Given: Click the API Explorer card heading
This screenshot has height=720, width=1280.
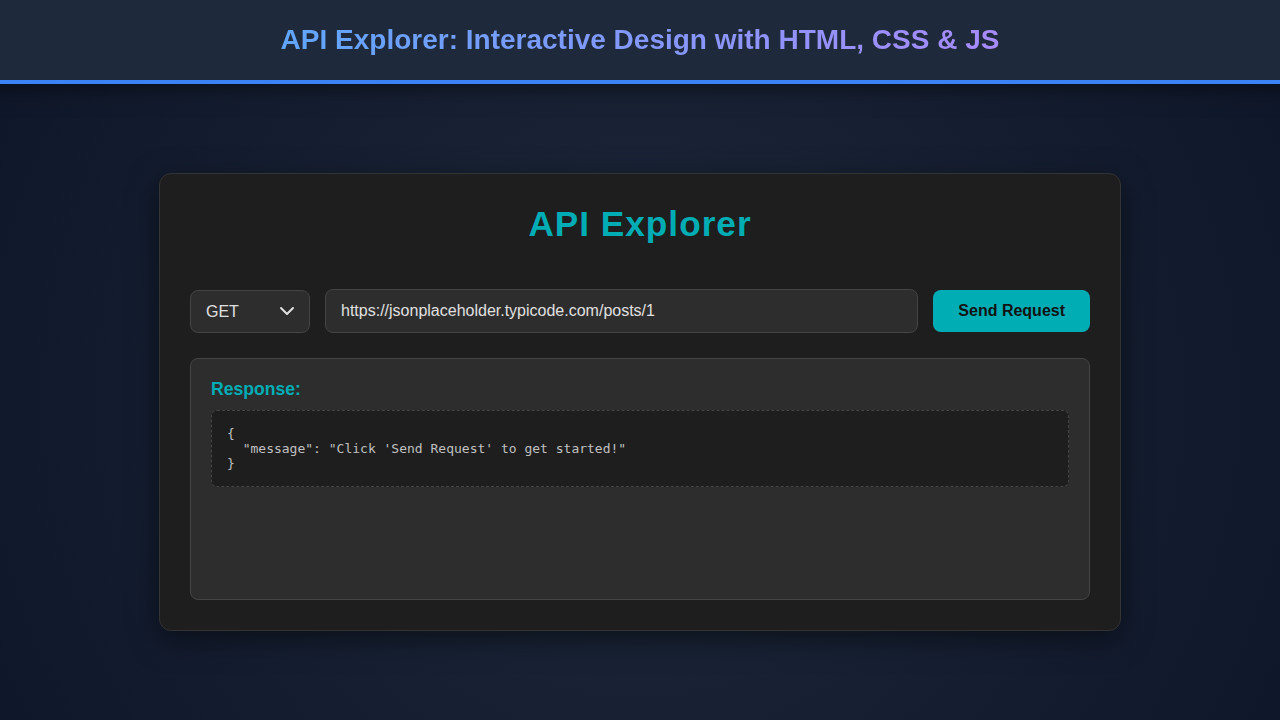Looking at the screenshot, I should click(x=639, y=225).
